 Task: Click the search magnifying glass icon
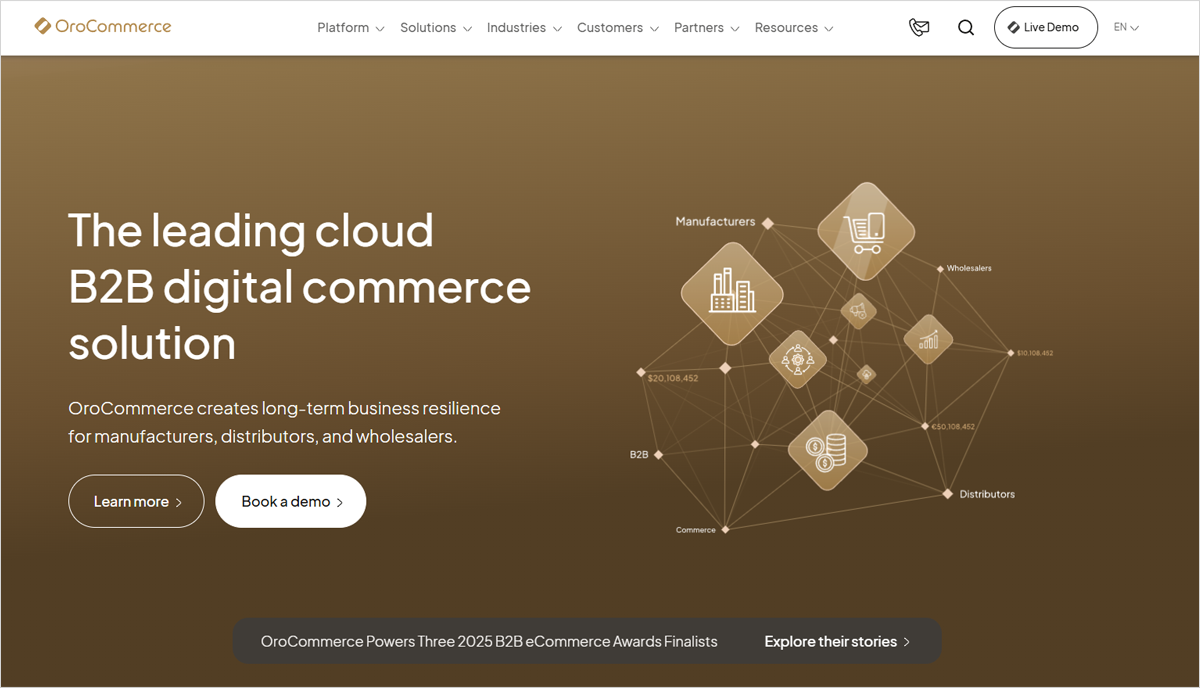point(966,28)
